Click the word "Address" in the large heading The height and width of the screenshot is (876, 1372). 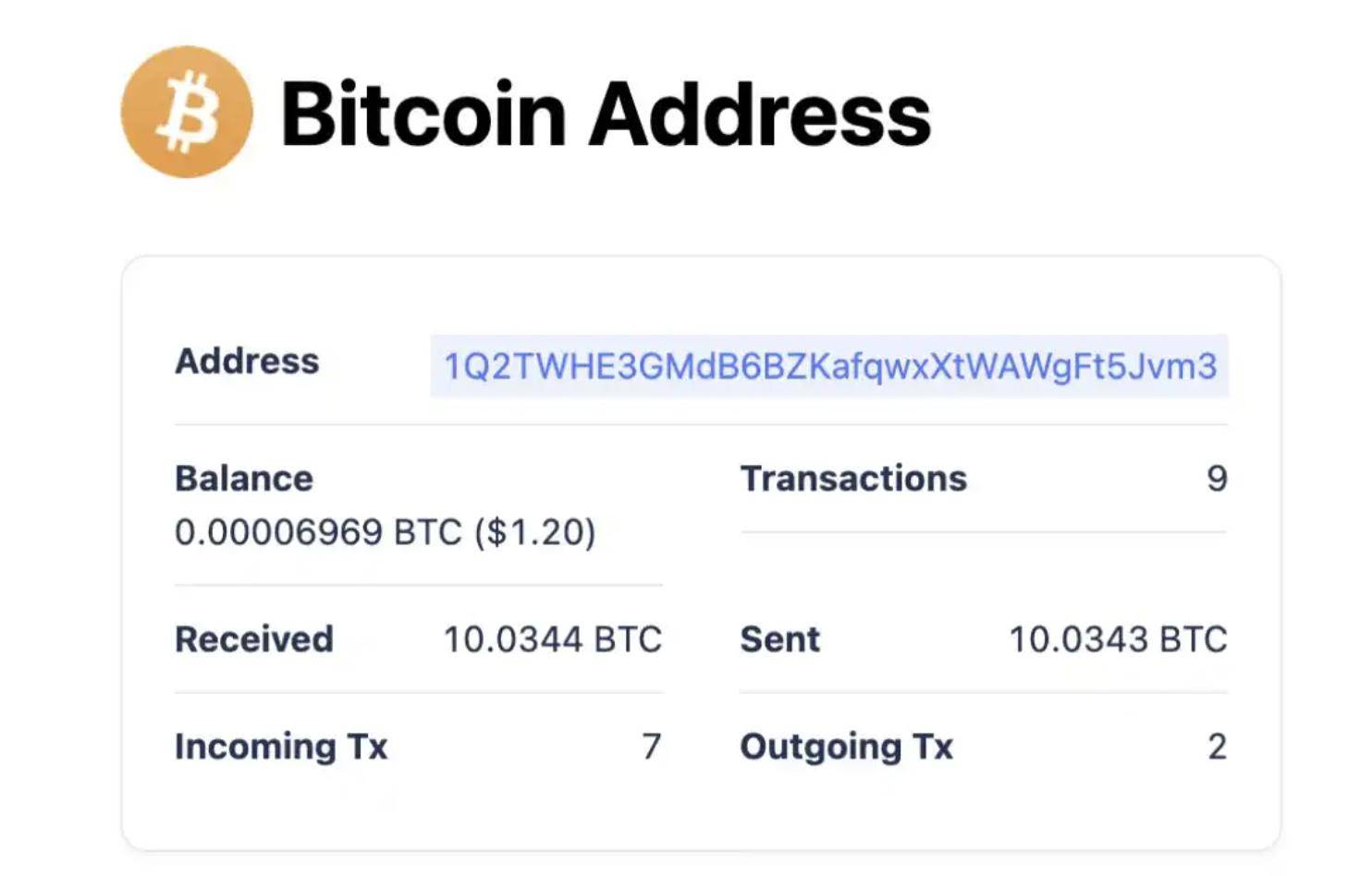tap(760, 115)
